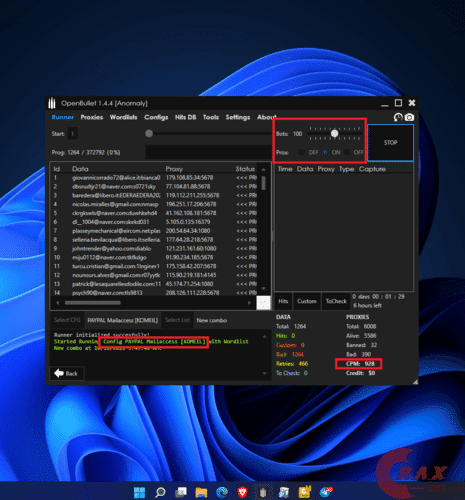Click the 'Credit: $0' value
This screenshot has width=465, height=500.
pos(361,373)
